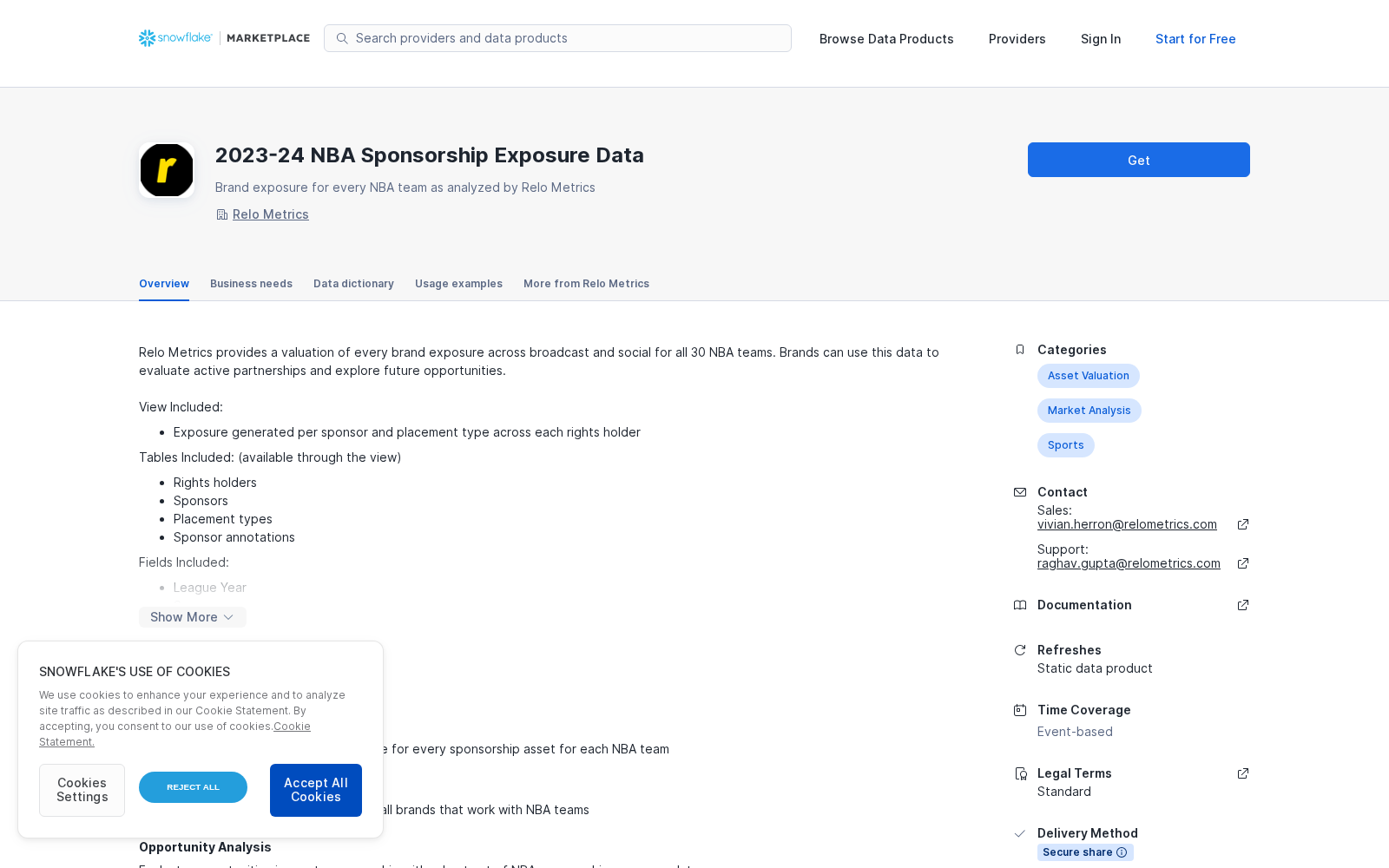This screenshot has width=1389, height=868.
Task: Expand description with Show More
Action: pyautogui.click(x=193, y=617)
